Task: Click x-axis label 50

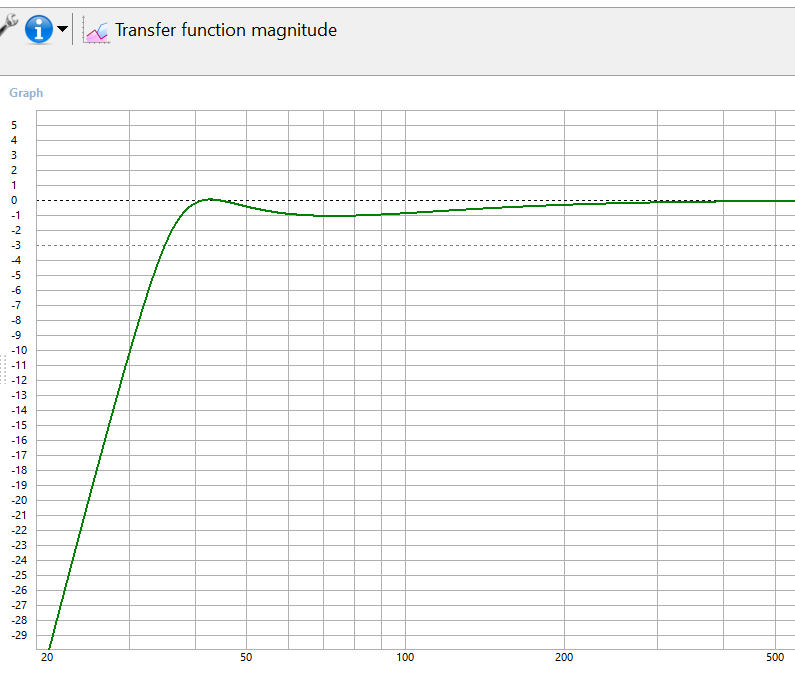Action: pyautogui.click(x=246, y=657)
